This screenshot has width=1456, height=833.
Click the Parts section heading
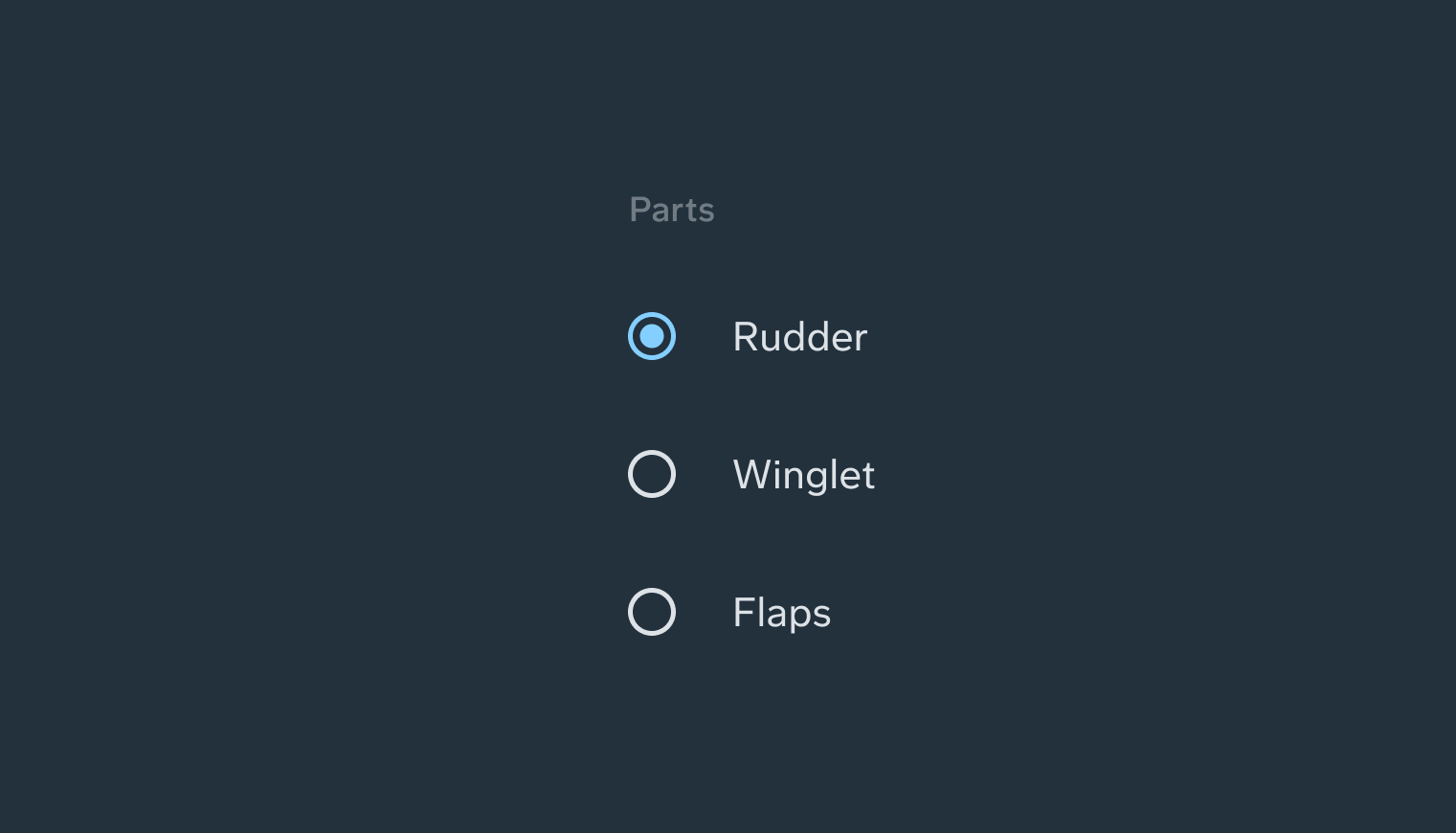tap(672, 210)
